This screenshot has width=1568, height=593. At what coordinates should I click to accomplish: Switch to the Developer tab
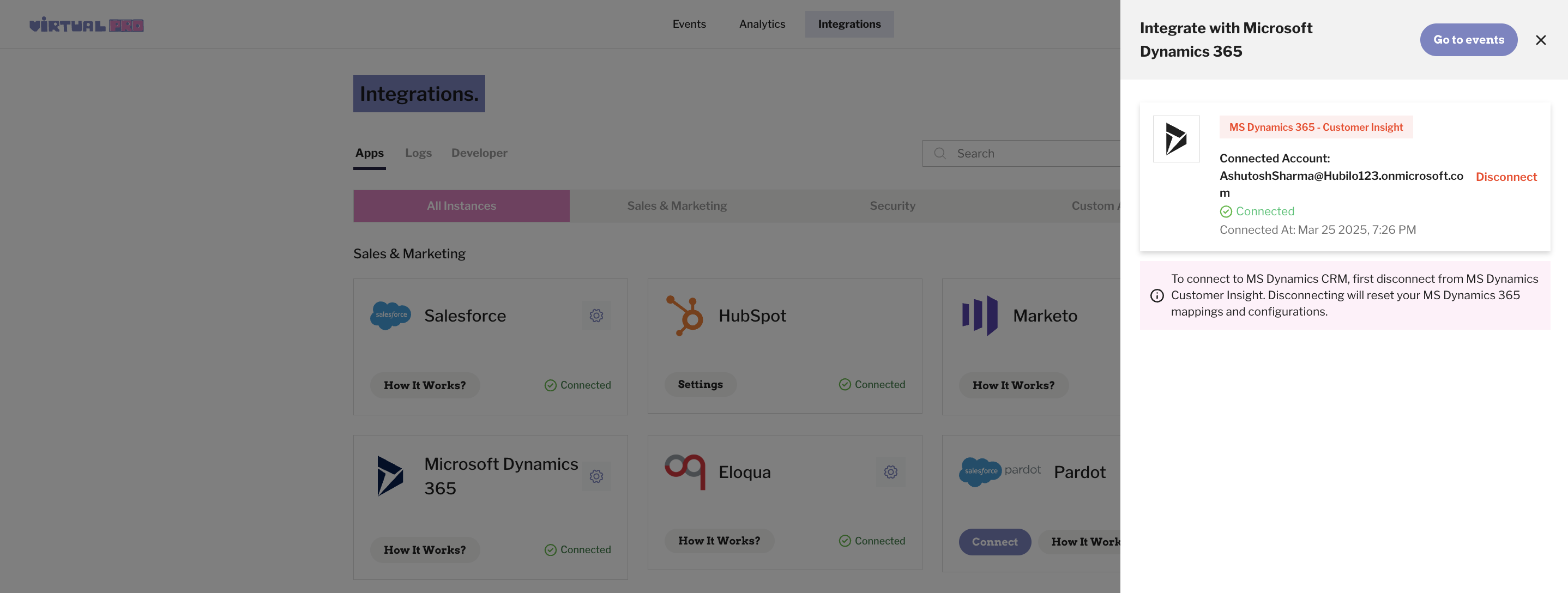[x=479, y=153]
